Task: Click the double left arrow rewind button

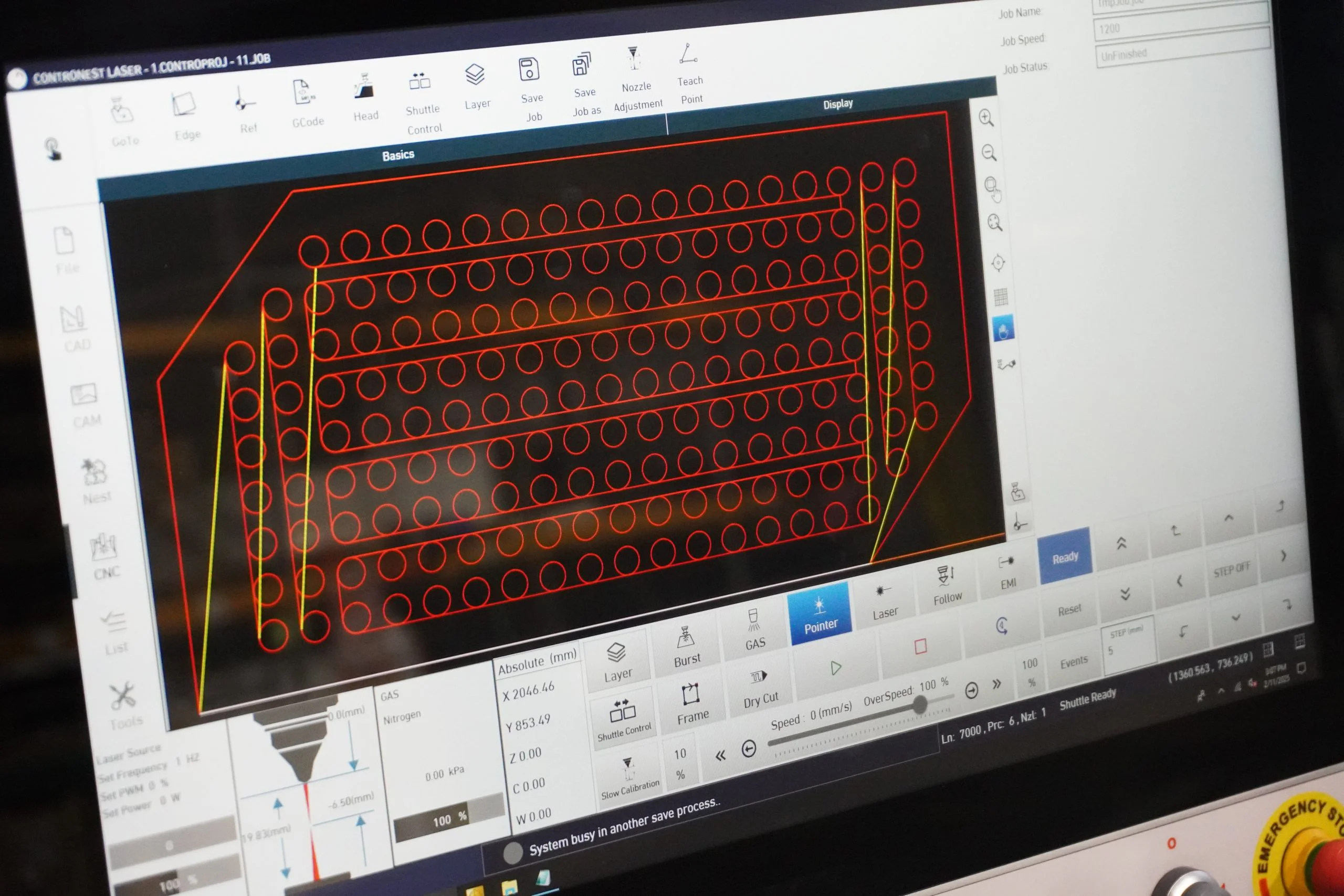Action: click(x=721, y=755)
